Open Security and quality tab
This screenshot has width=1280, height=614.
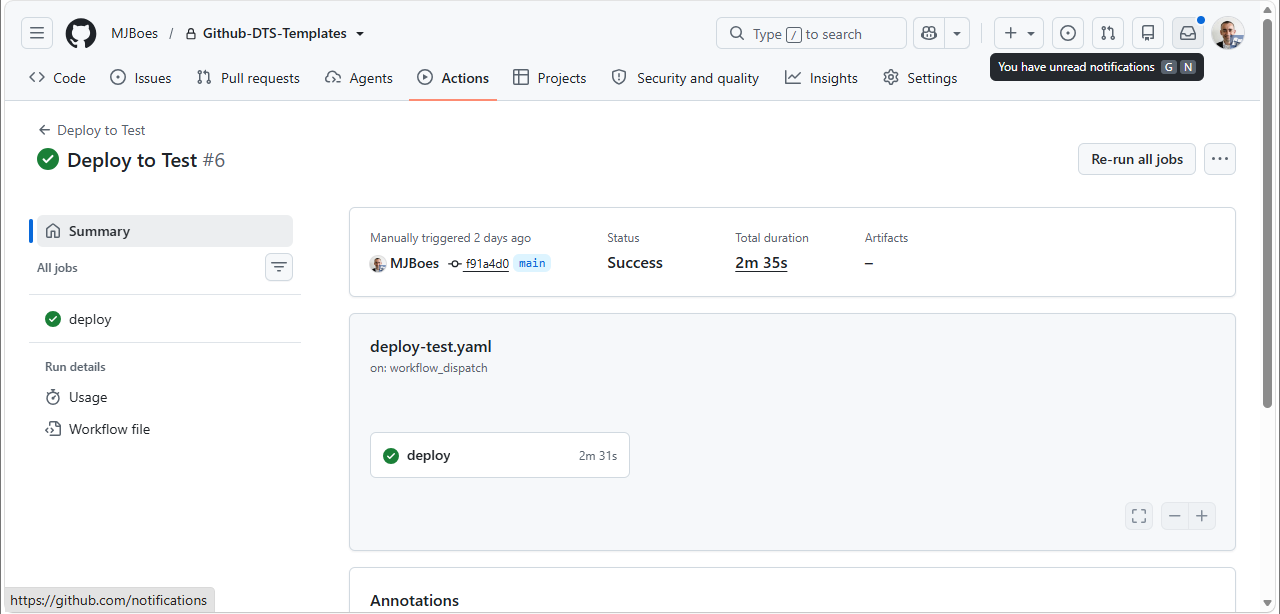coord(685,78)
